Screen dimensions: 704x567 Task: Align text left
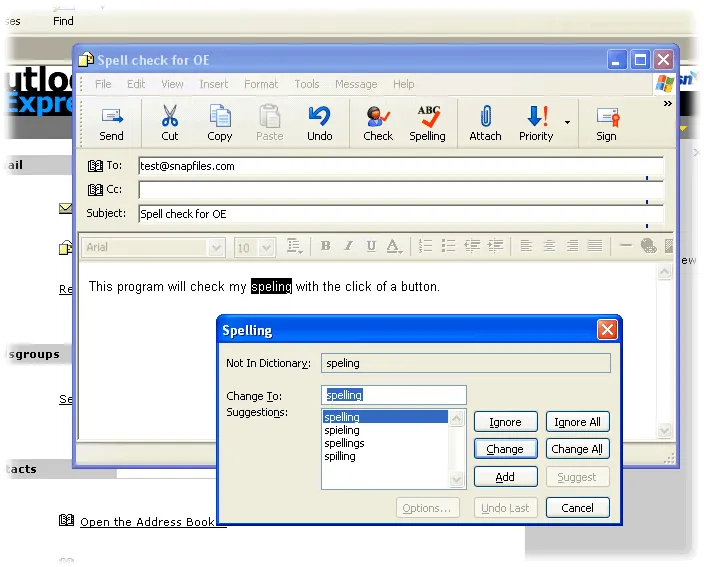[x=526, y=246]
